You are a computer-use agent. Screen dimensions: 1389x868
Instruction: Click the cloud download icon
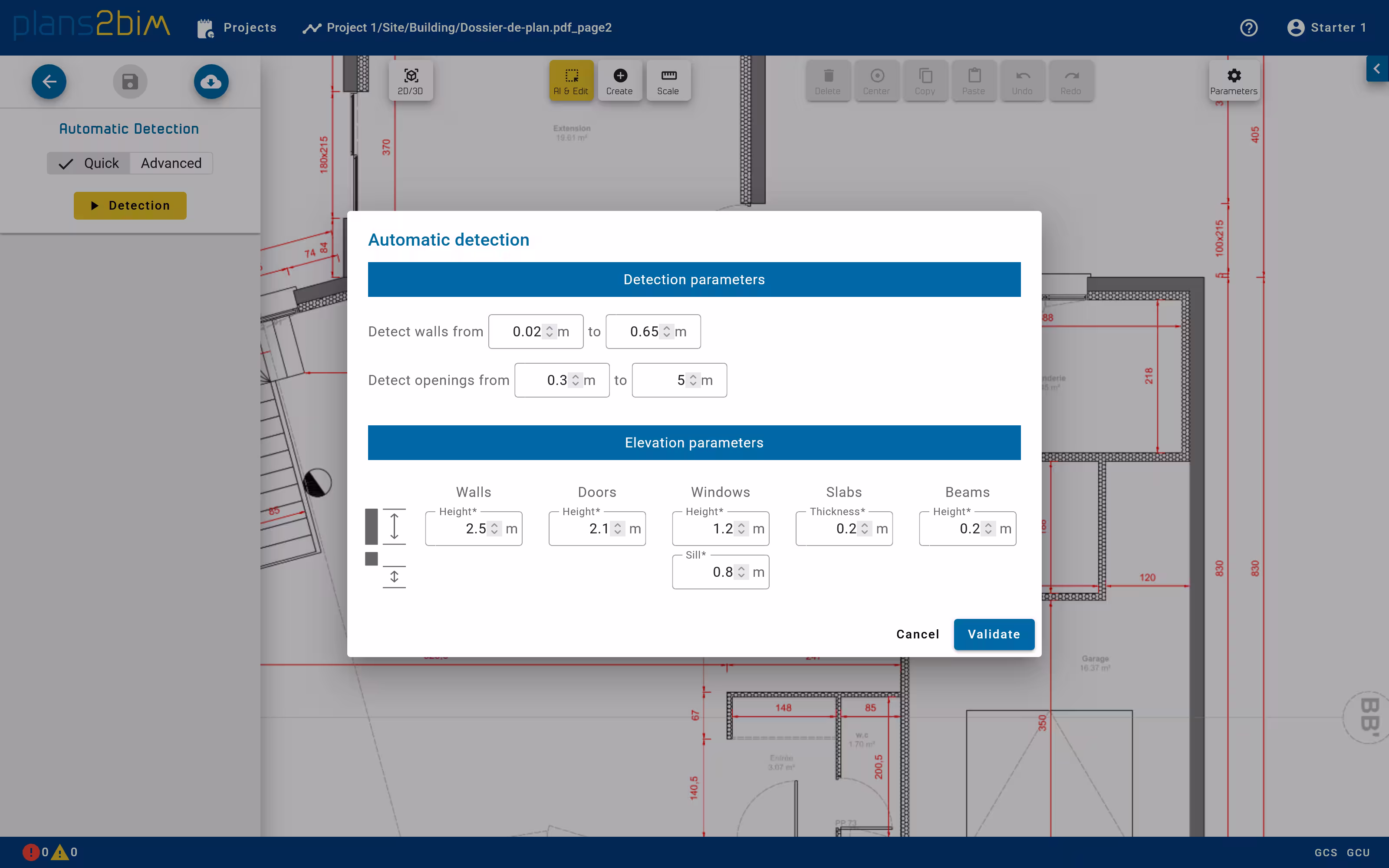click(x=211, y=82)
